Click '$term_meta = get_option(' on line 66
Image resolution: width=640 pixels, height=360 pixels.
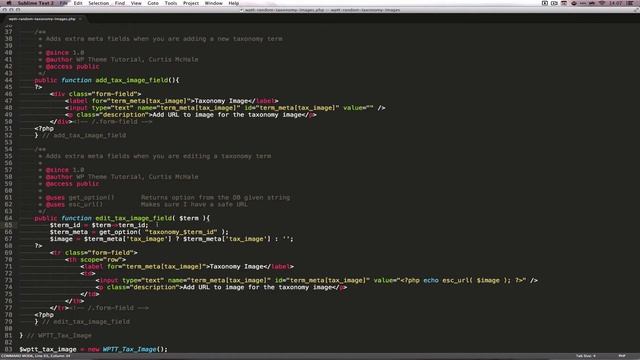pos(139,232)
